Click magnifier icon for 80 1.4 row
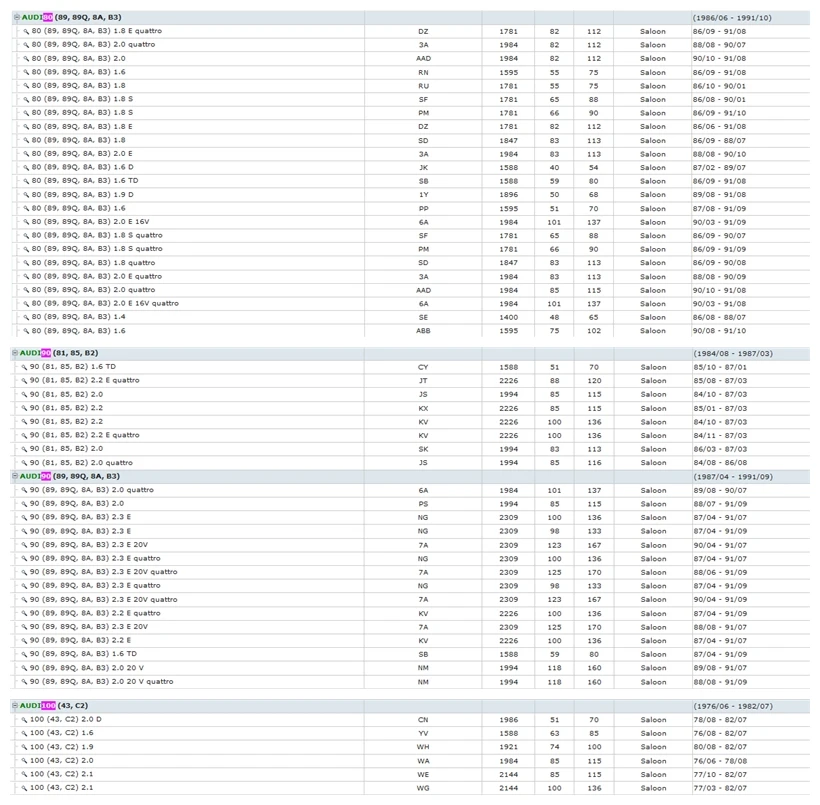Image resolution: width=820 pixels, height=805 pixels. tap(26, 317)
